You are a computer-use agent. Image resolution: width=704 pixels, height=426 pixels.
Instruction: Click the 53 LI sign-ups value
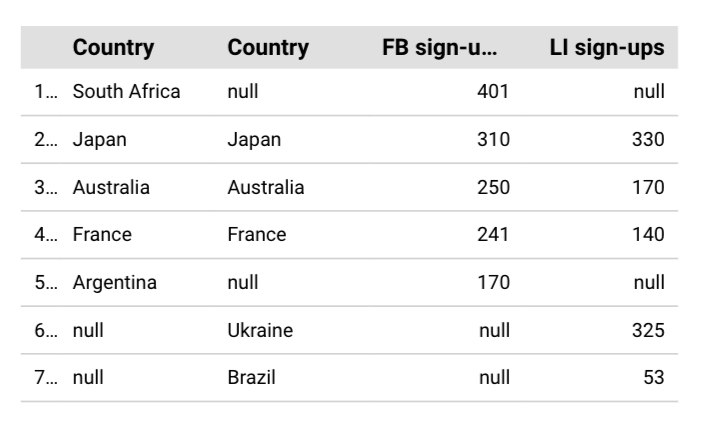coord(654,378)
